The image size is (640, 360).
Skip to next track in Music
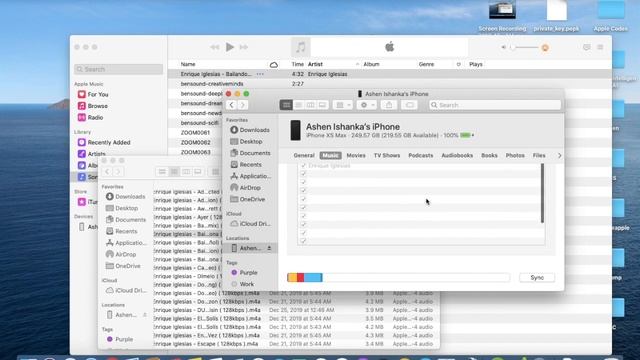click(244, 47)
